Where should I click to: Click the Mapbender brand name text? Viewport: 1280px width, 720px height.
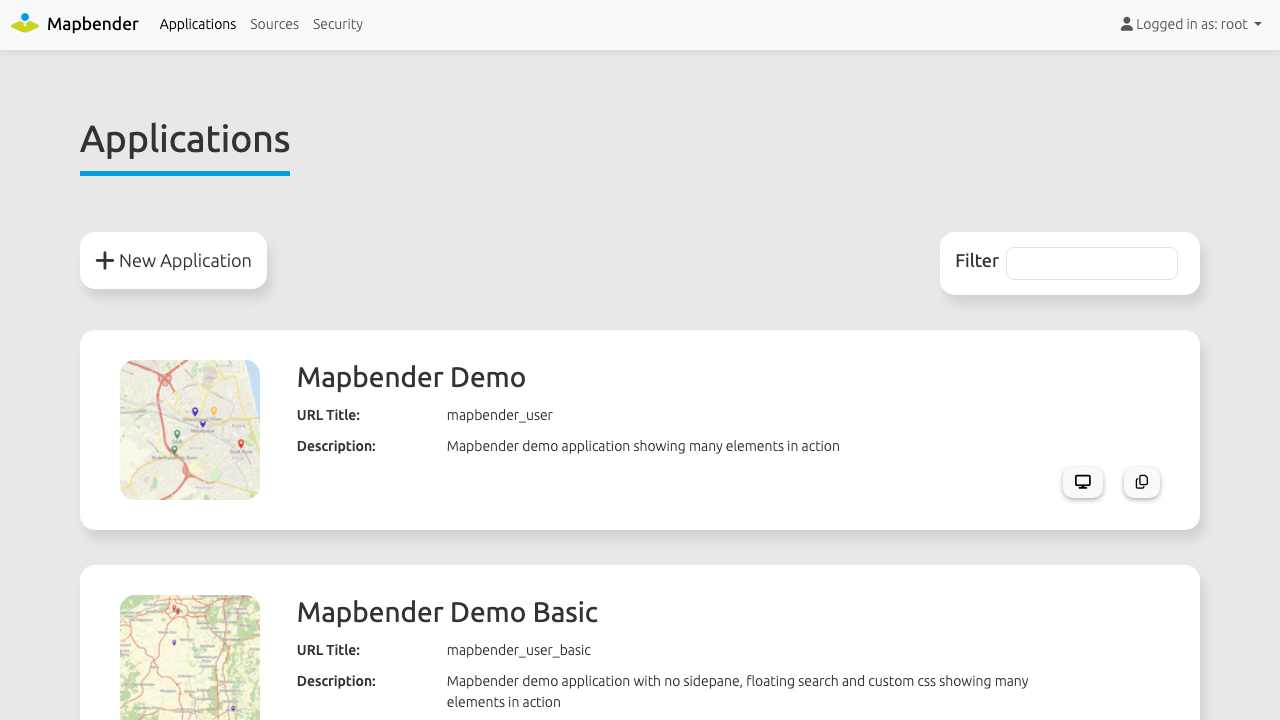pyautogui.click(x=93, y=24)
